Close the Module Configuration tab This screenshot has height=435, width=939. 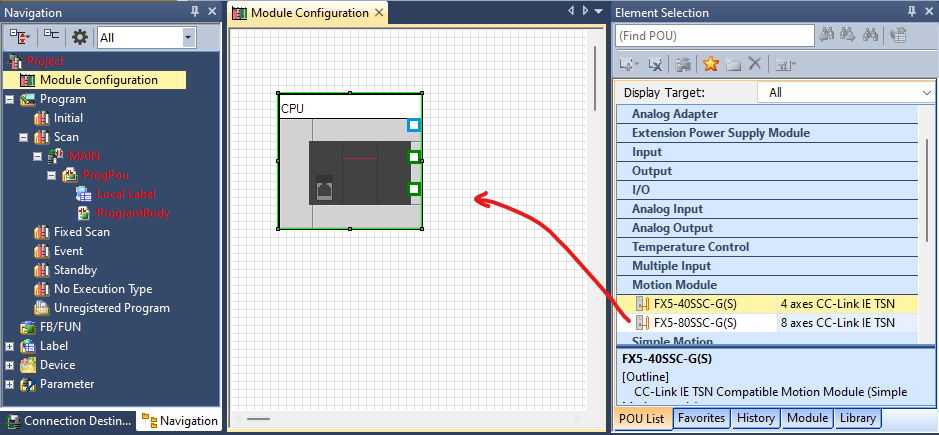(x=378, y=13)
